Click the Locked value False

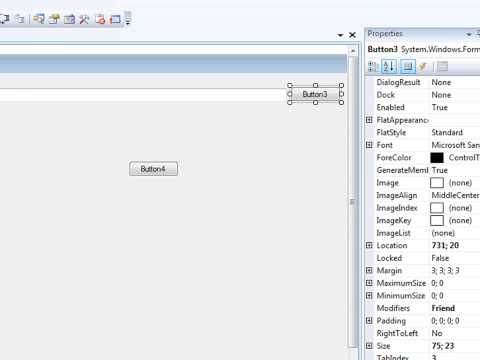pyautogui.click(x=440, y=258)
